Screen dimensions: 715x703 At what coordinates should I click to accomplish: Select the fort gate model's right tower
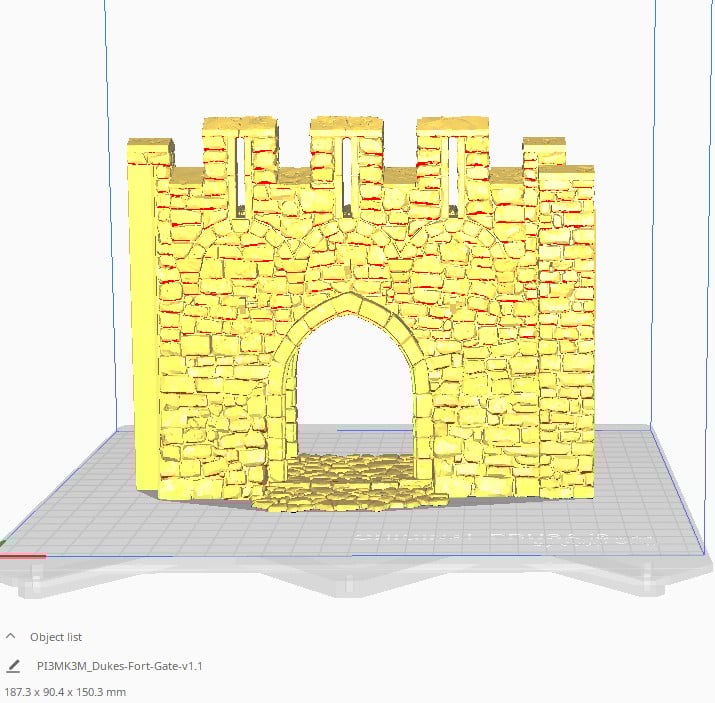tap(567, 330)
